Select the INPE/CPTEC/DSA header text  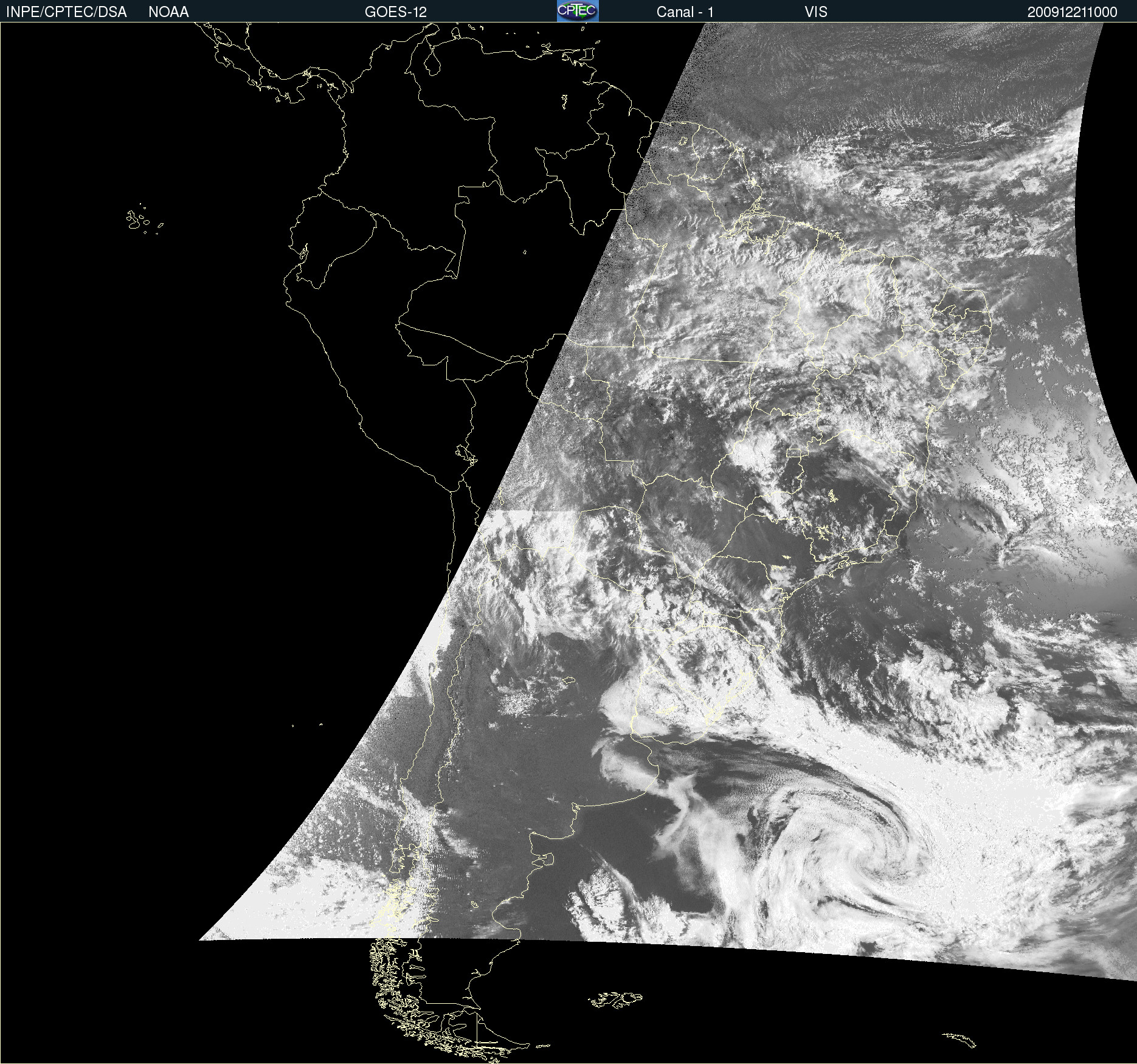point(66,12)
